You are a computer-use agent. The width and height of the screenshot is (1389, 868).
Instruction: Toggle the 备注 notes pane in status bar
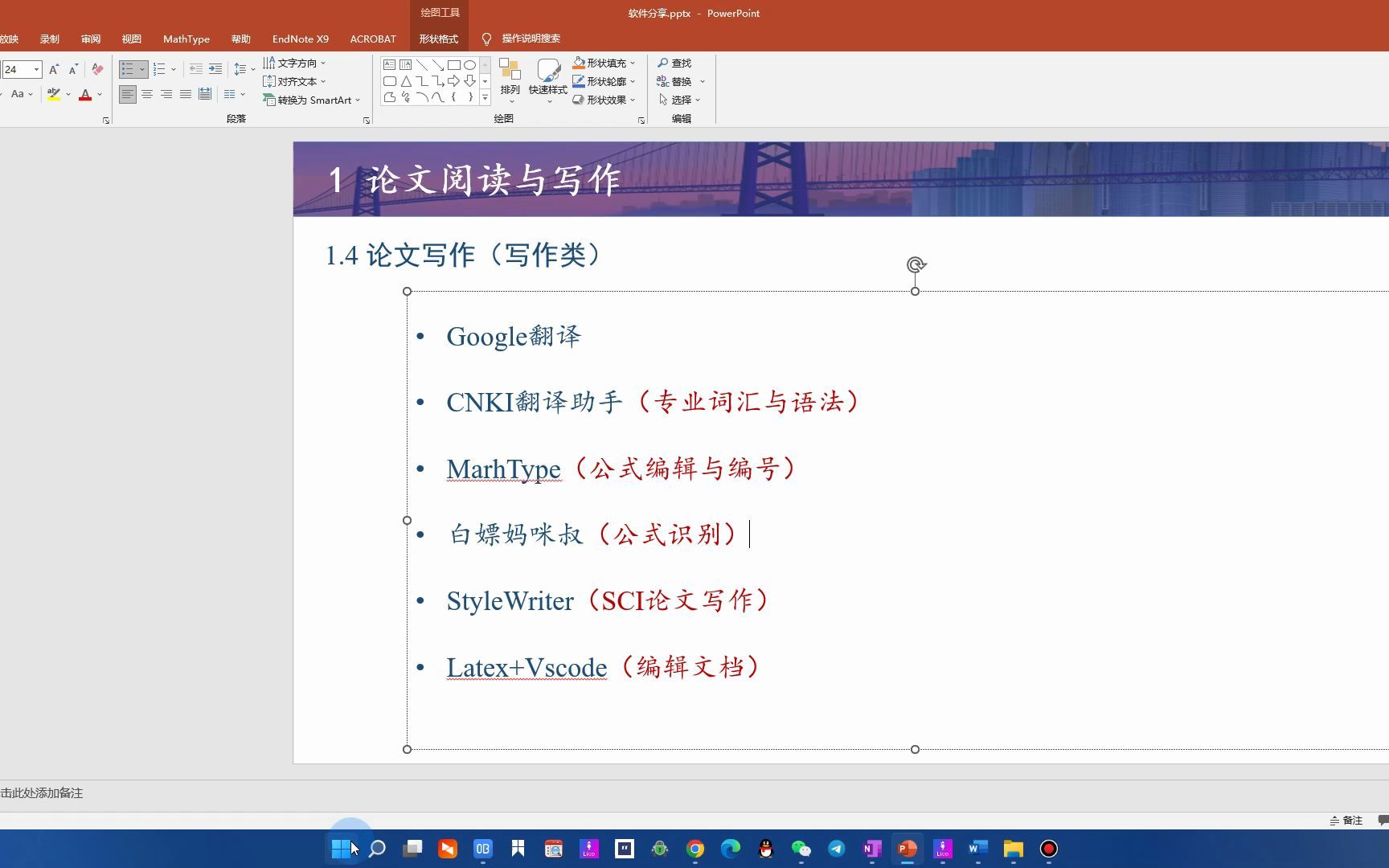pyautogui.click(x=1346, y=821)
